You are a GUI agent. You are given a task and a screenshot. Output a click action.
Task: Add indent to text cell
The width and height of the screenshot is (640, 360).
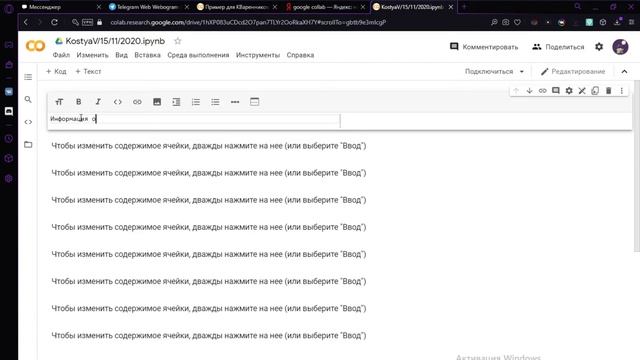(x=176, y=102)
